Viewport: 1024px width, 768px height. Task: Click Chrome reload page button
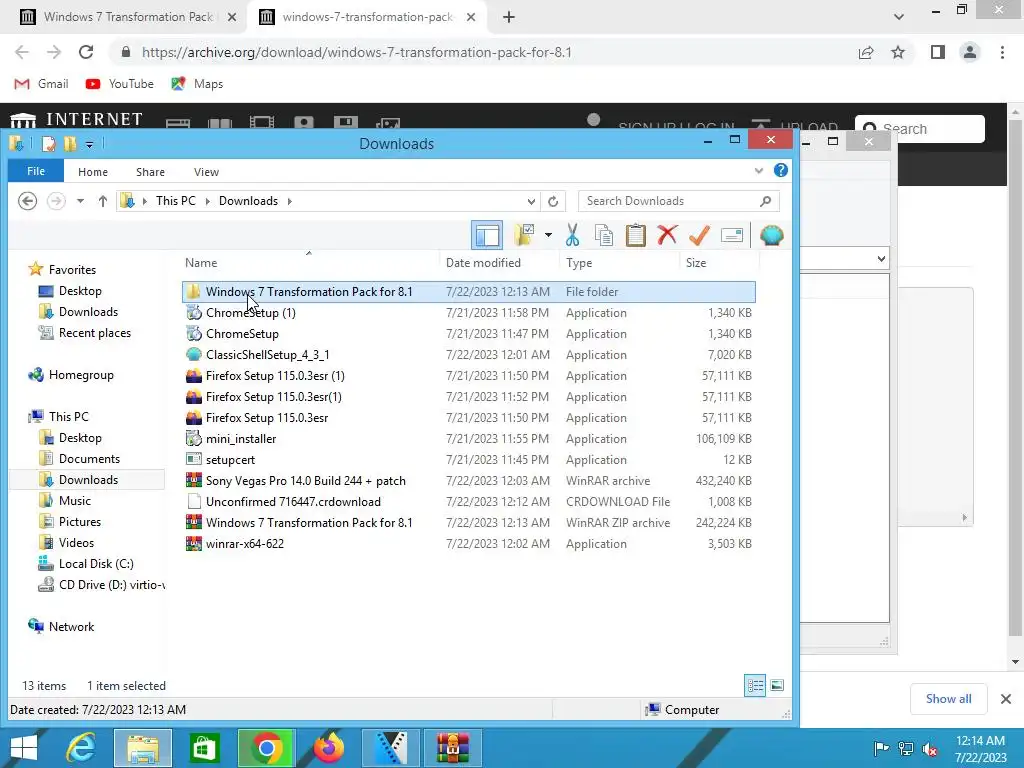pos(86,52)
